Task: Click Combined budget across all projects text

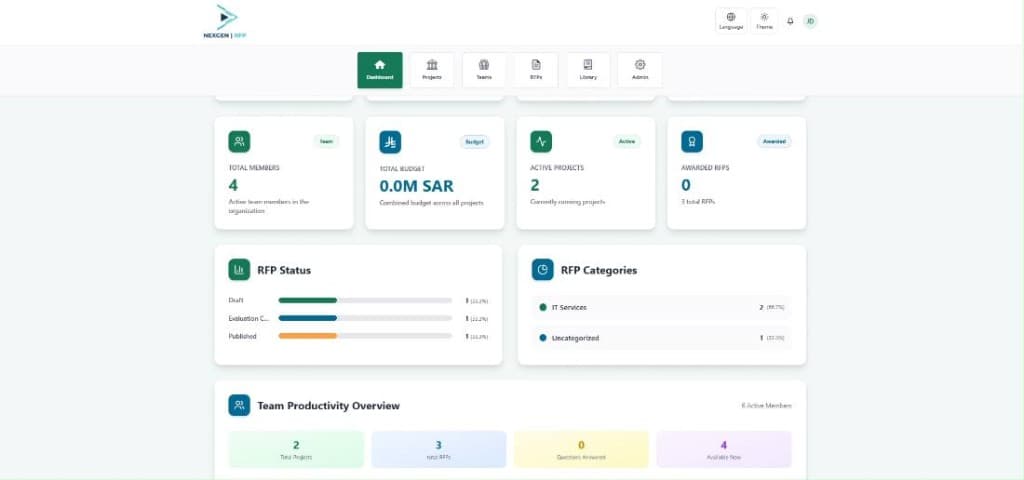Action: click(432, 203)
